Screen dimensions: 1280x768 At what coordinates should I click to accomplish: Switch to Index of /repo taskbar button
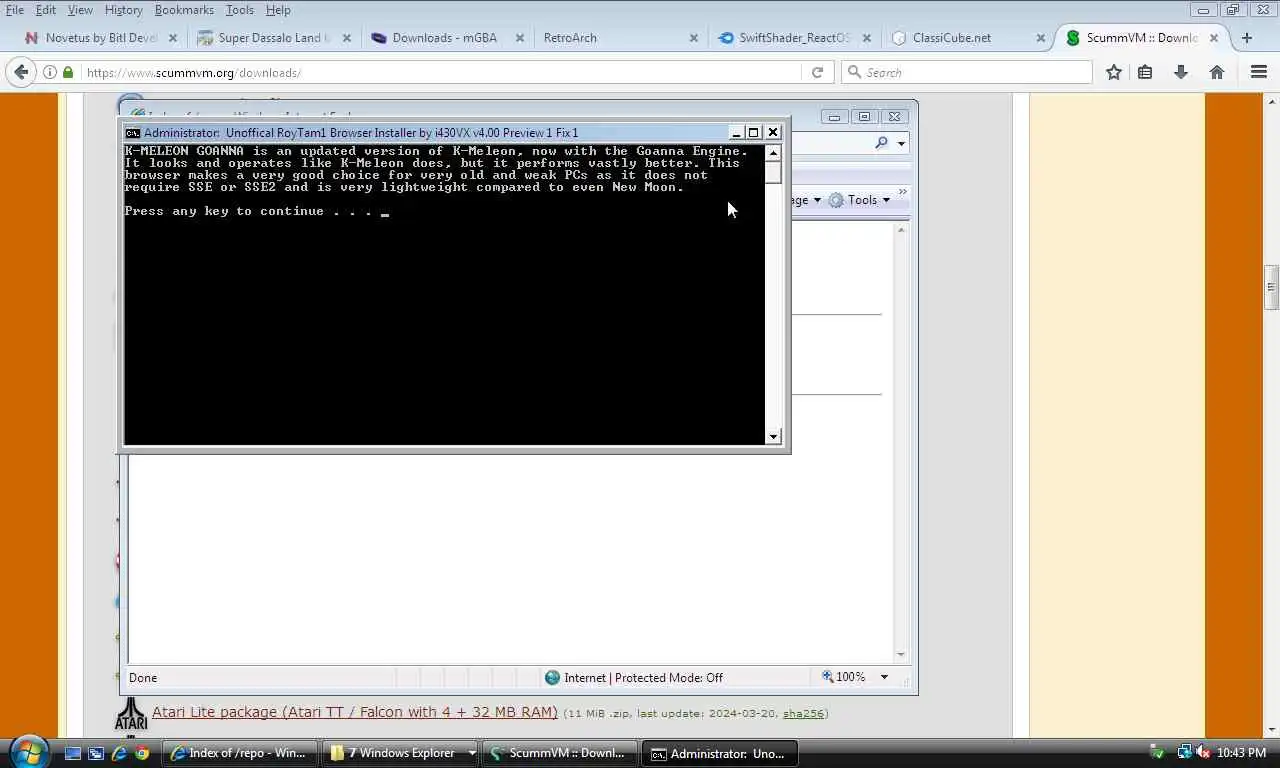click(241, 753)
